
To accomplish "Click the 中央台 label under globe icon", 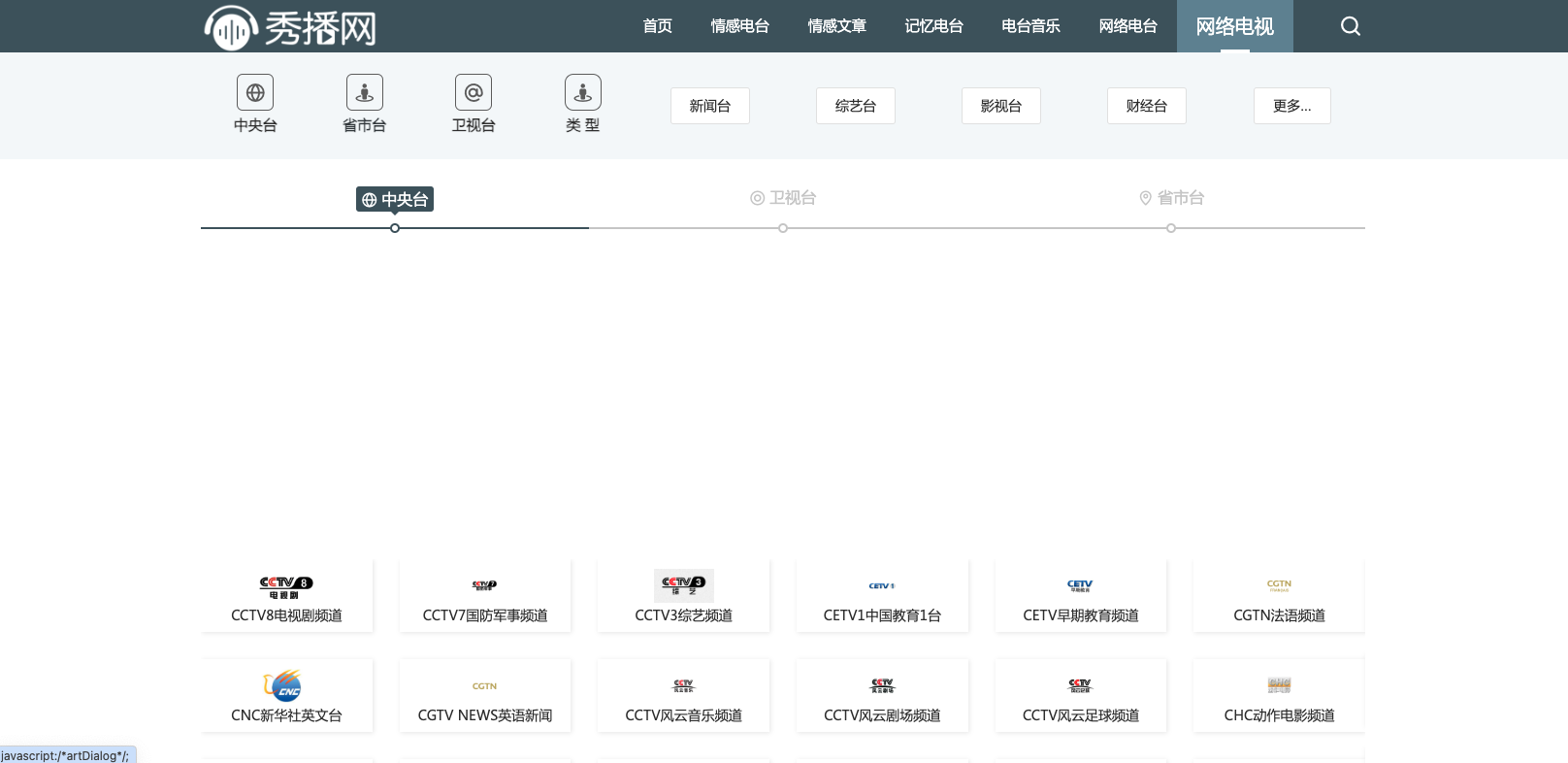I will click(255, 125).
